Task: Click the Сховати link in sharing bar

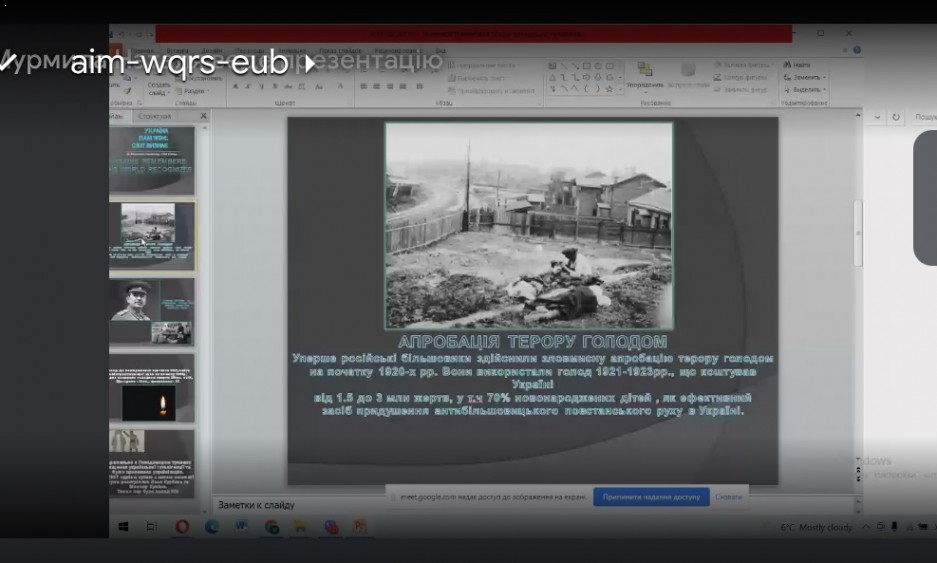Action: pyautogui.click(x=728, y=497)
